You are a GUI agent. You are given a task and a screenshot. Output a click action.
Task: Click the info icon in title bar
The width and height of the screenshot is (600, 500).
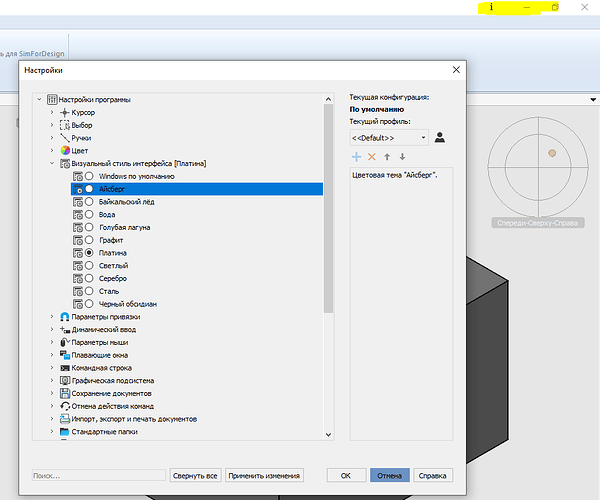point(491,7)
